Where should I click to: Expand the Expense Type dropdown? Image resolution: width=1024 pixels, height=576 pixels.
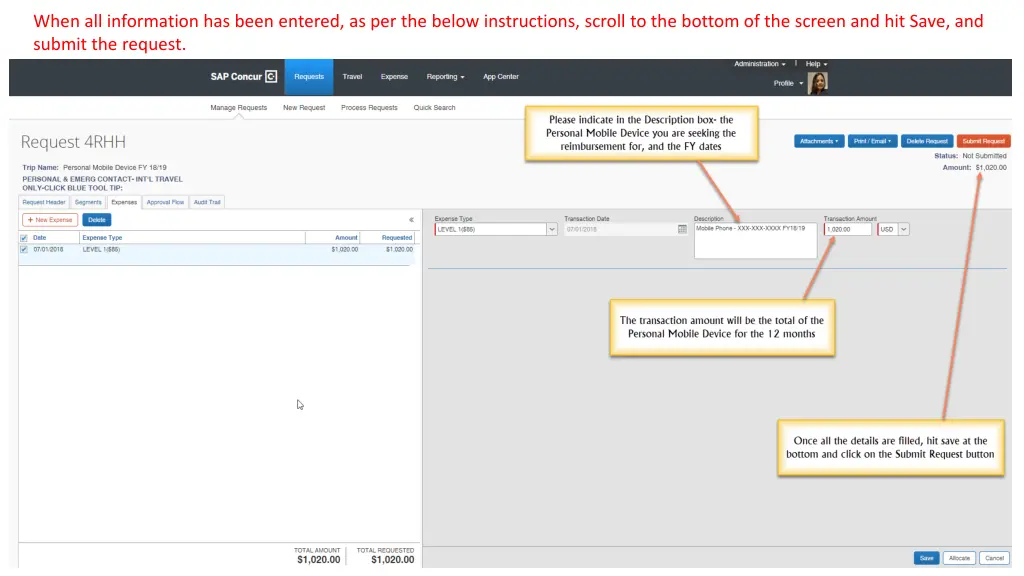[x=551, y=229]
